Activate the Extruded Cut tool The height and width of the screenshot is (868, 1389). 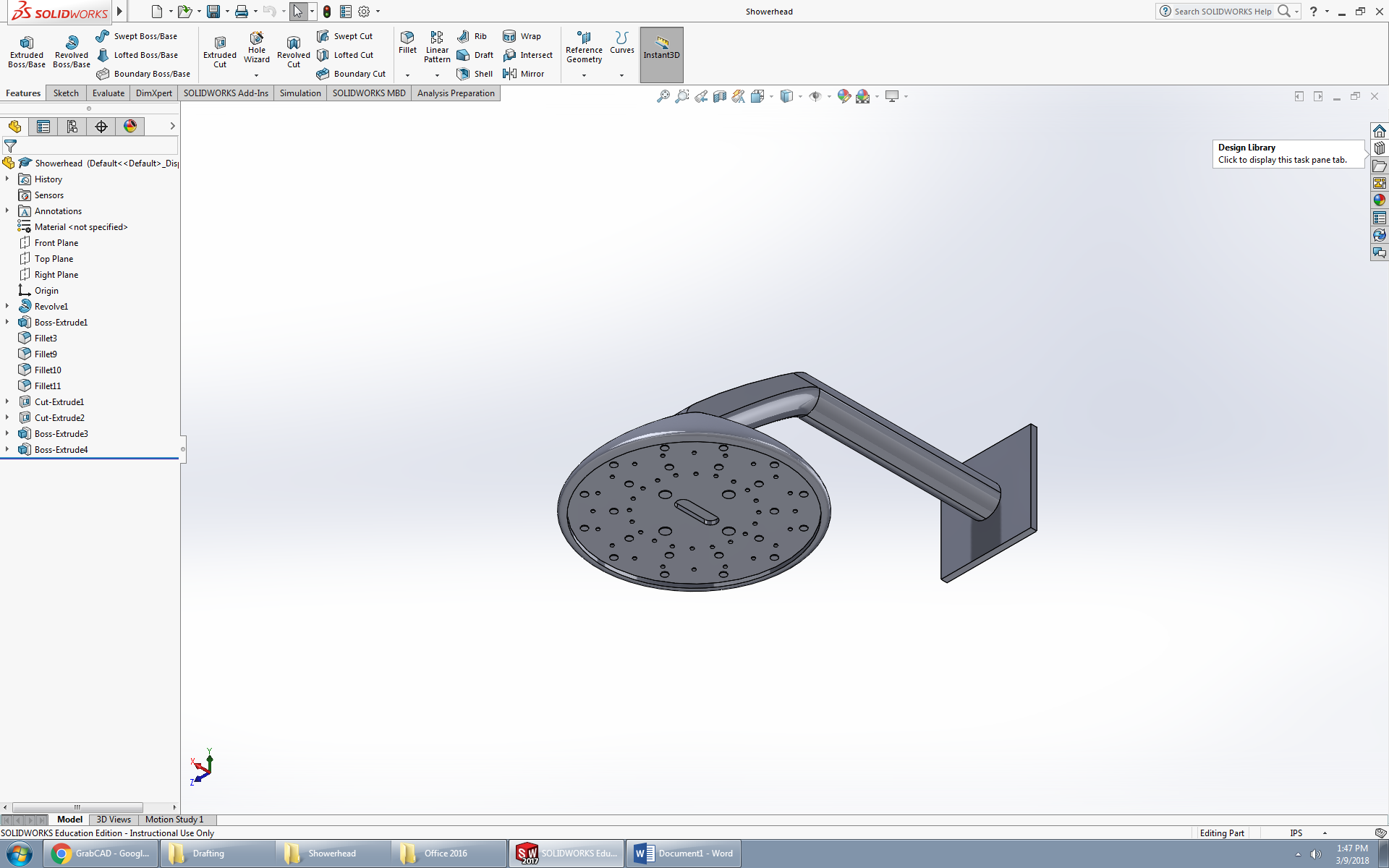click(220, 51)
